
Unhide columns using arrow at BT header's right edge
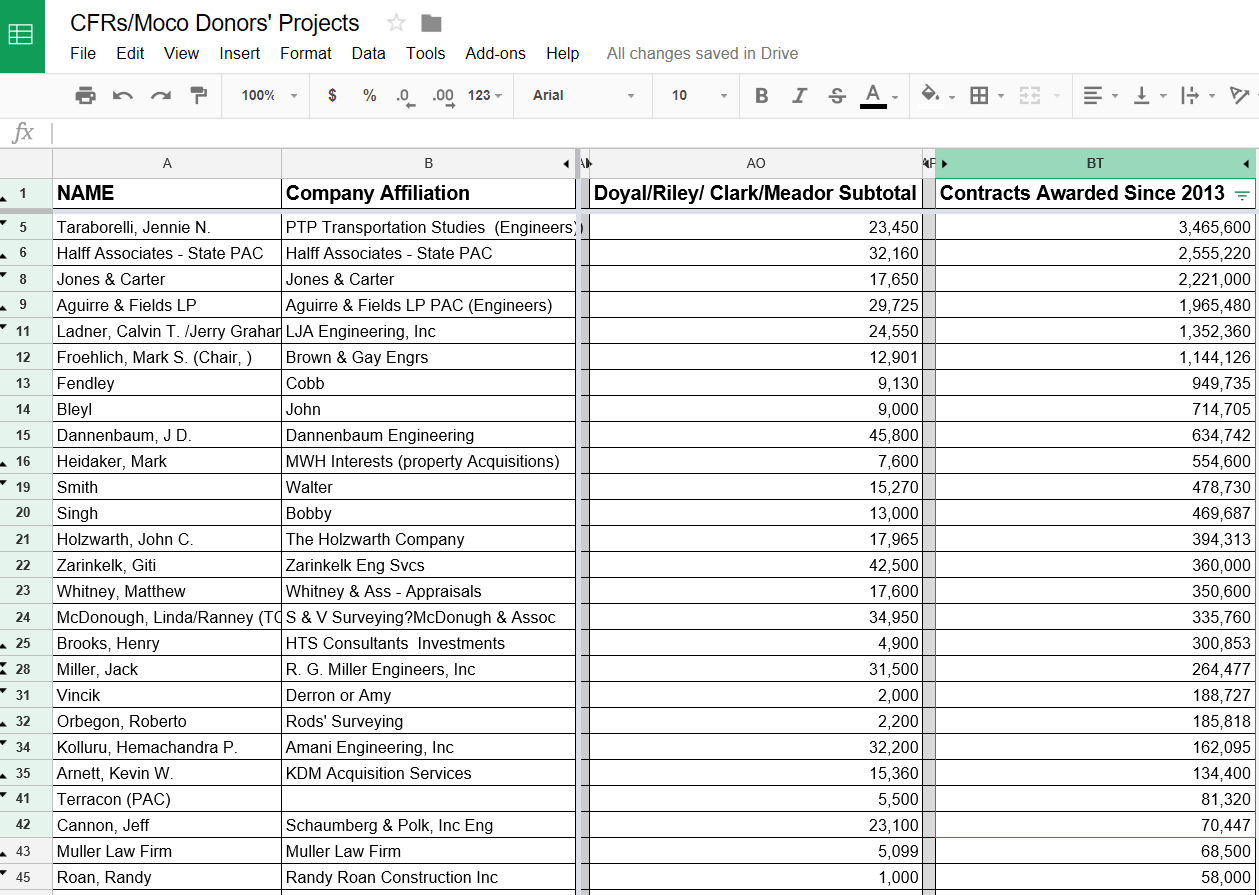(x=1246, y=163)
